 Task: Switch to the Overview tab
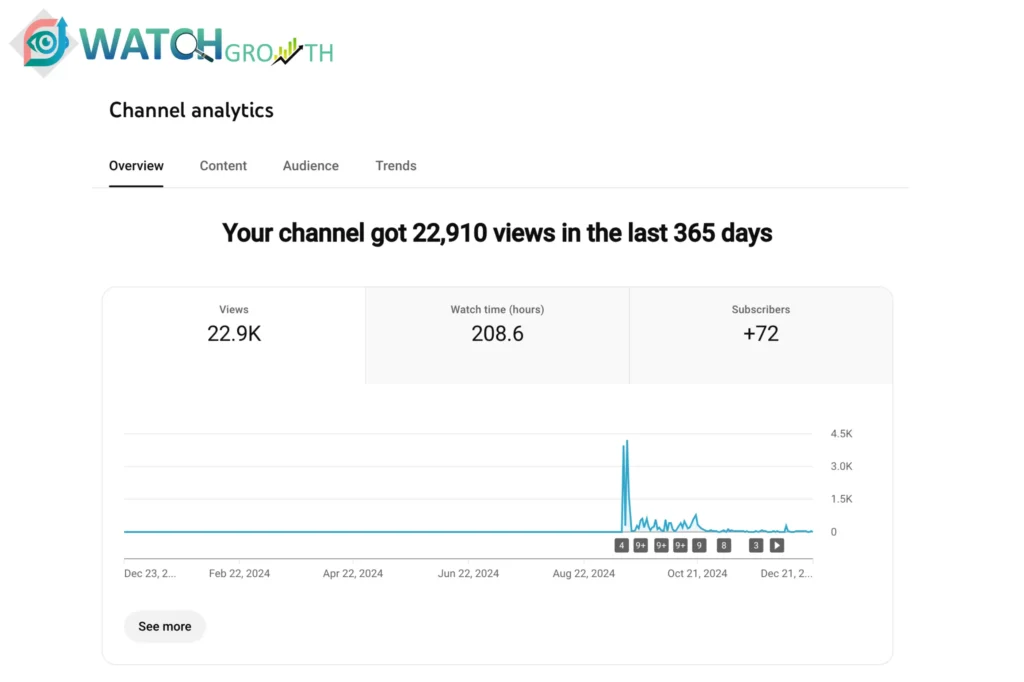[x=136, y=166]
